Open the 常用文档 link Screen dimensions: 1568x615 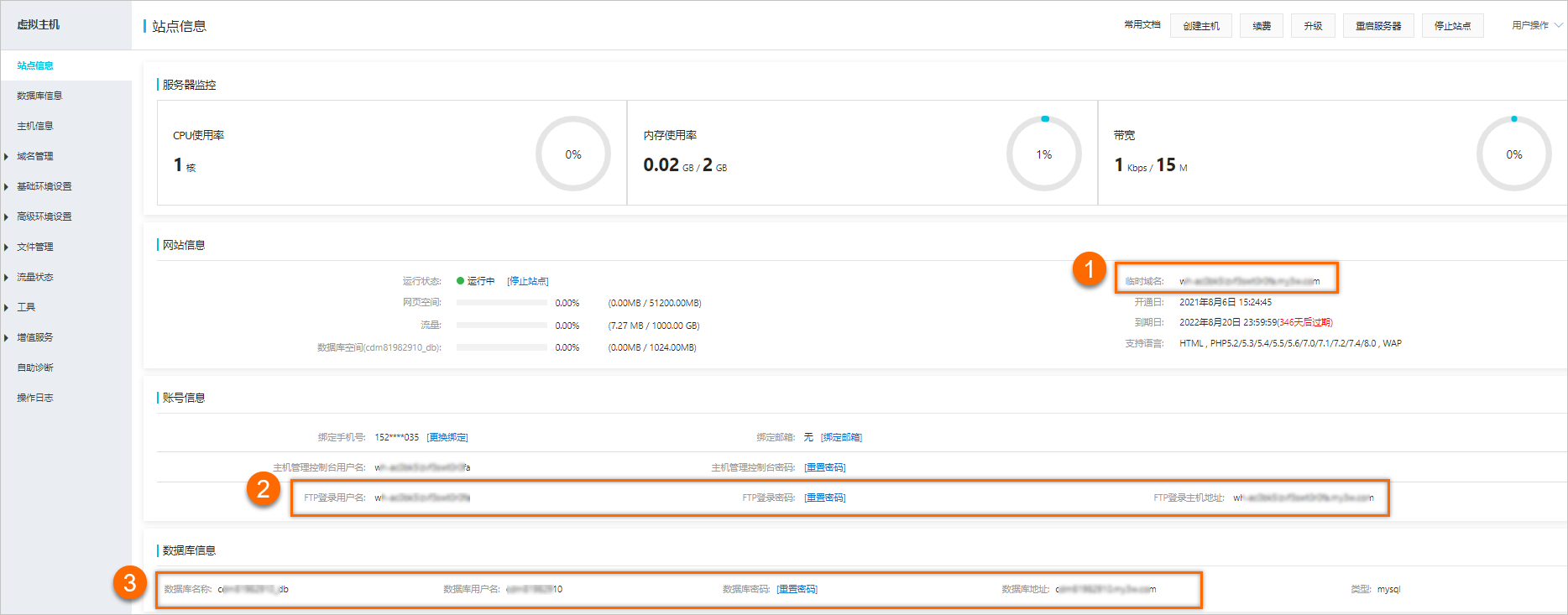(x=1142, y=25)
